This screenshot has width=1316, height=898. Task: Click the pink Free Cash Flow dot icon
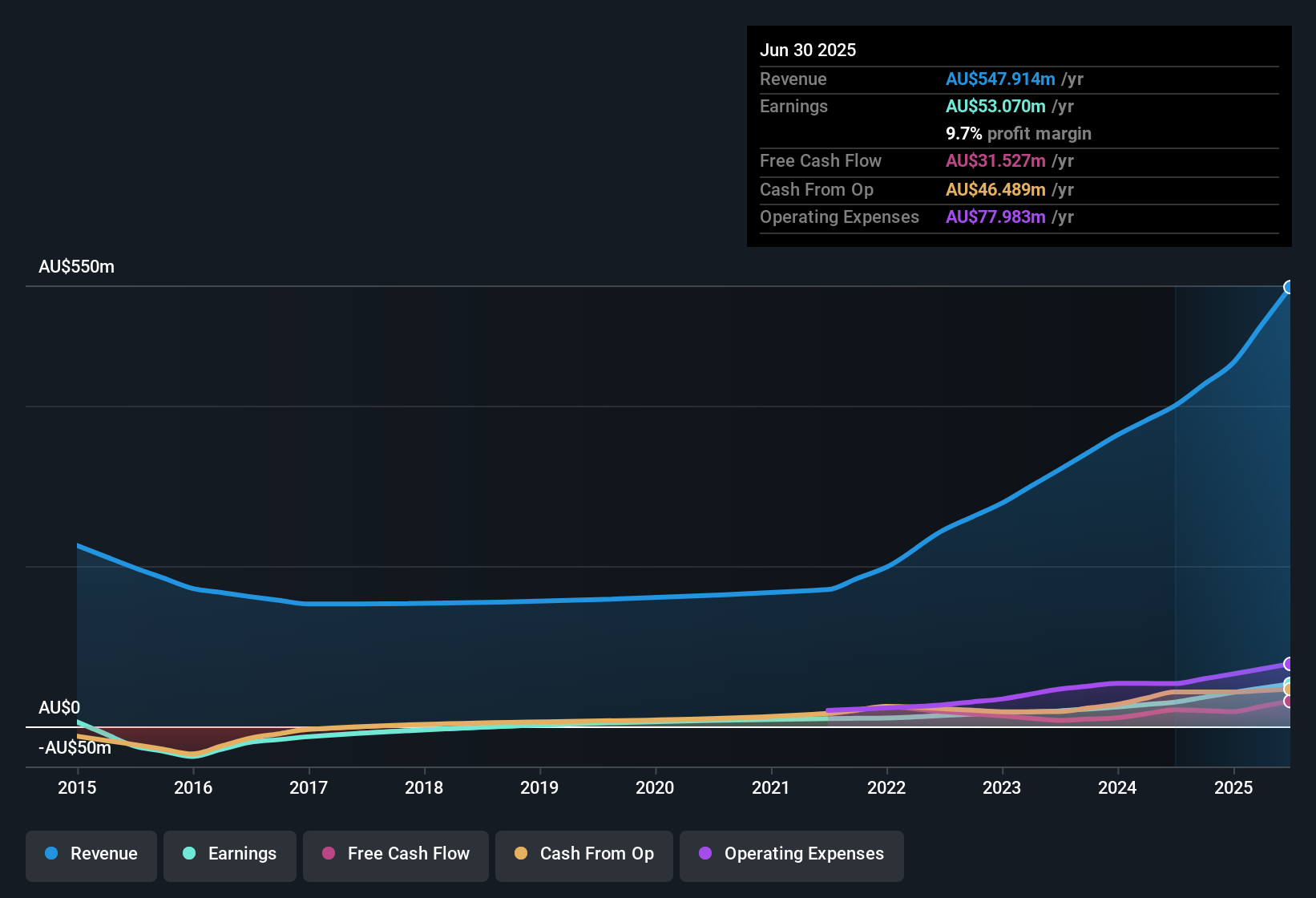[x=328, y=855]
